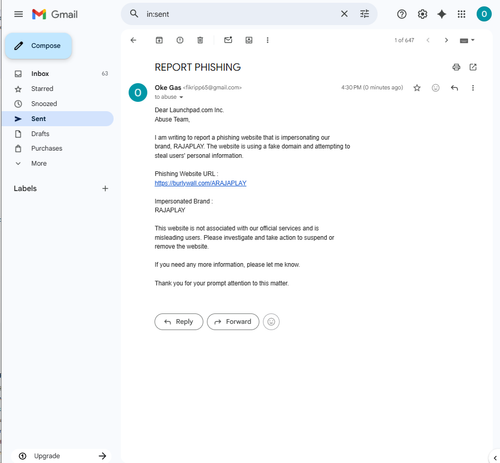Report this email as spam
This screenshot has height=463, width=500.
180,40
